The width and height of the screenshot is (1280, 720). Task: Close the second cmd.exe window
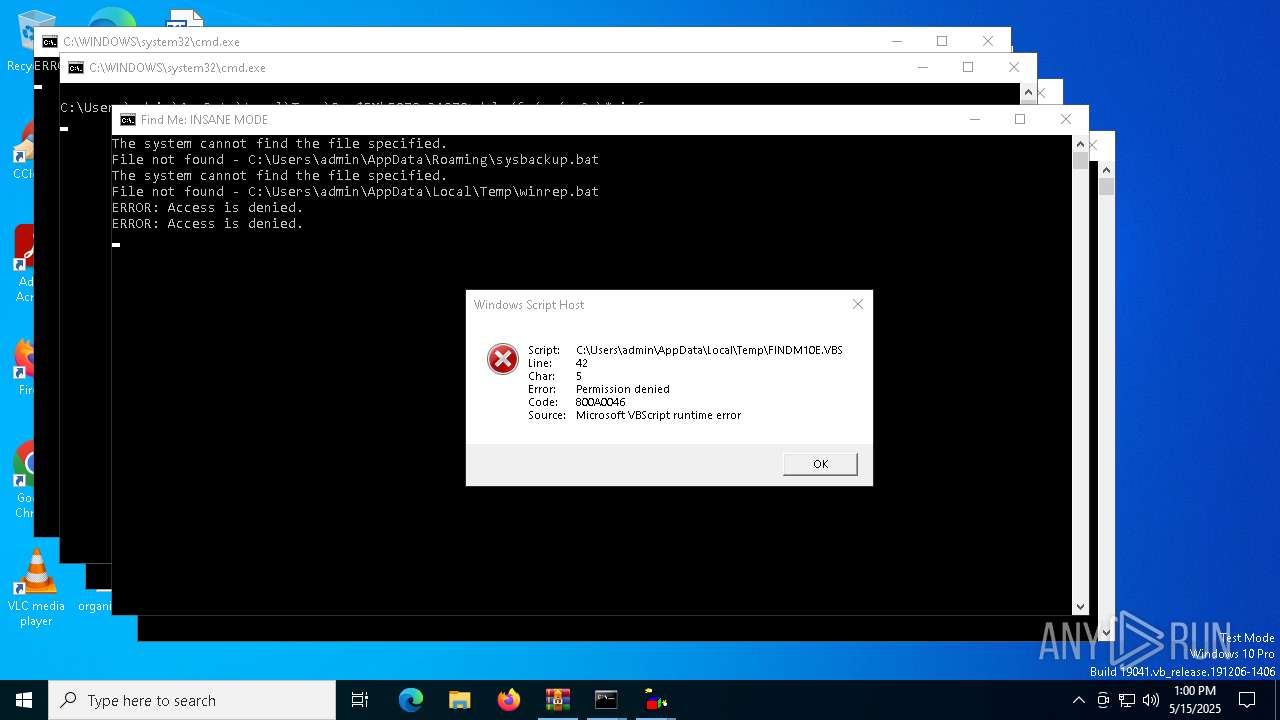tap(1014, 67)
